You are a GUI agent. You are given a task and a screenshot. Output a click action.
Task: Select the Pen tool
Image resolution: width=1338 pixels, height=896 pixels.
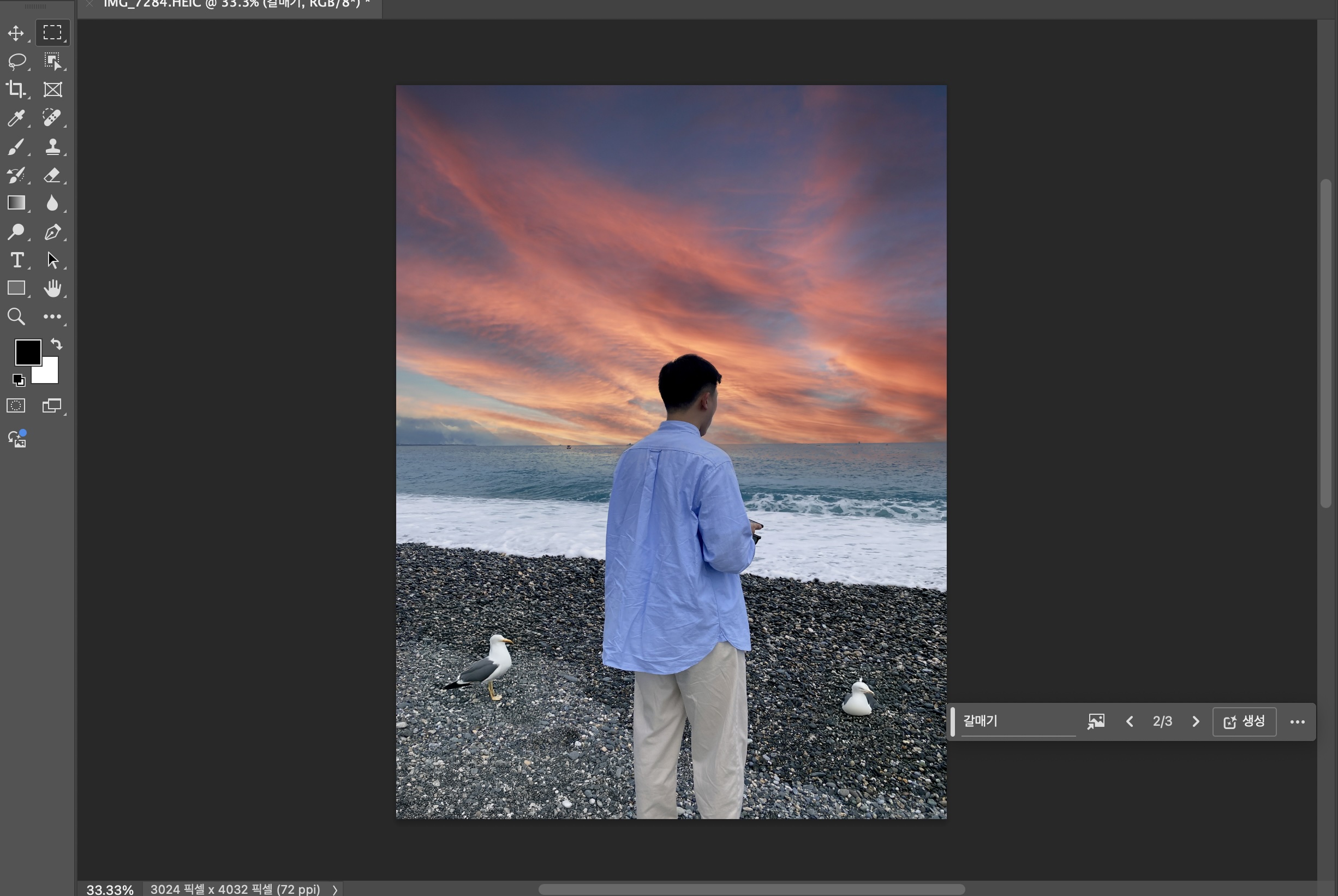[52, 231]
